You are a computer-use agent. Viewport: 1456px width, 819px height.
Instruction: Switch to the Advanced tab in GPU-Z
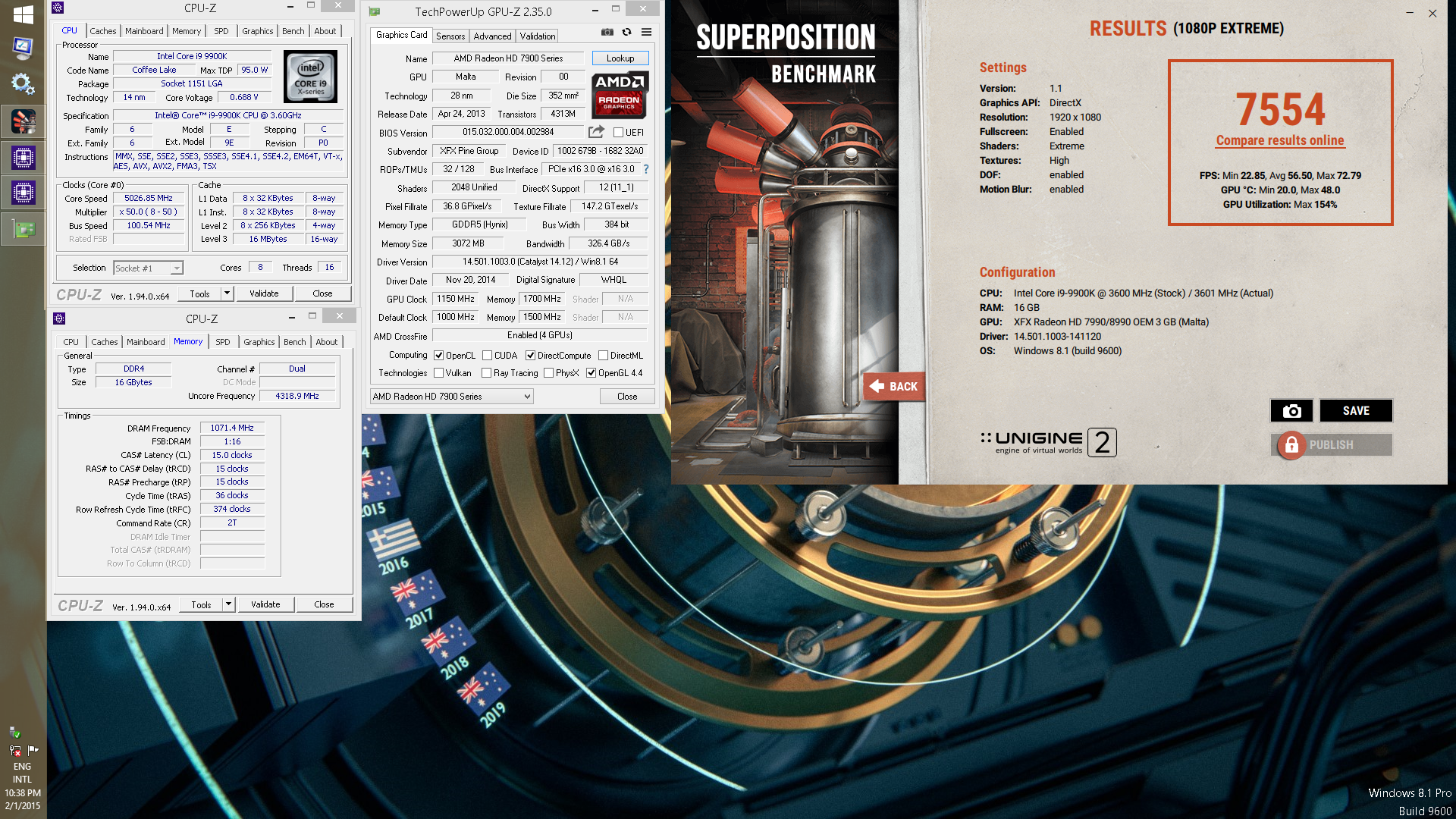point(492,36)
